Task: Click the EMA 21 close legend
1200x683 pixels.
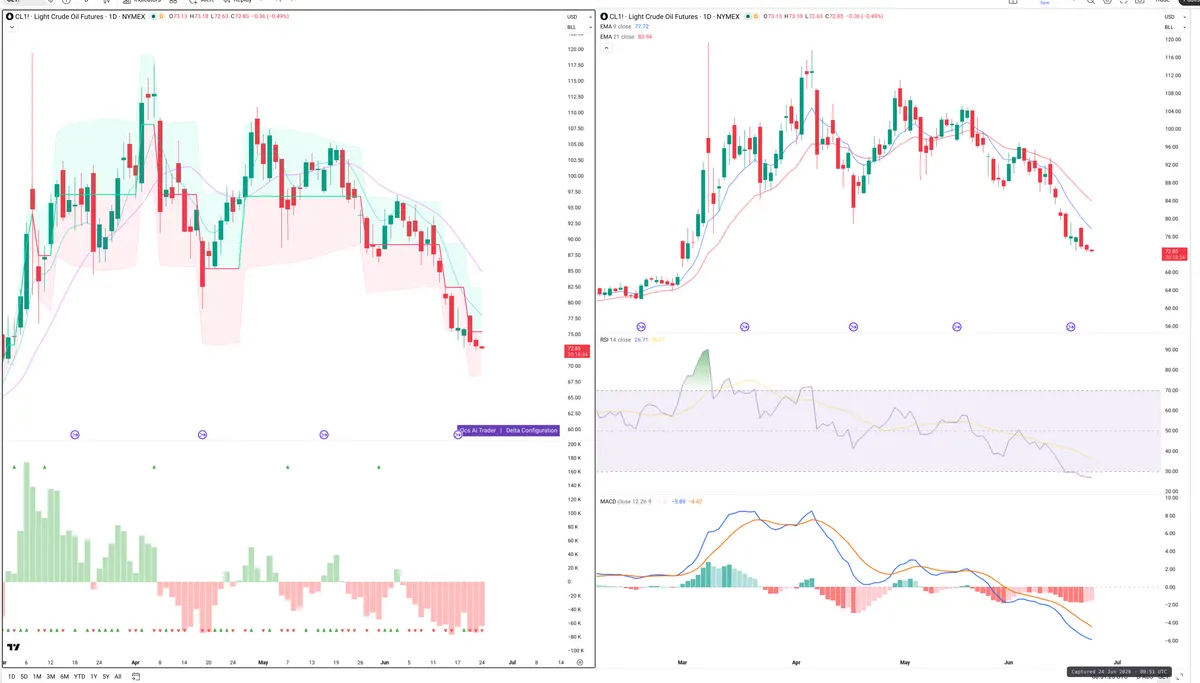Action: [616, 37]
